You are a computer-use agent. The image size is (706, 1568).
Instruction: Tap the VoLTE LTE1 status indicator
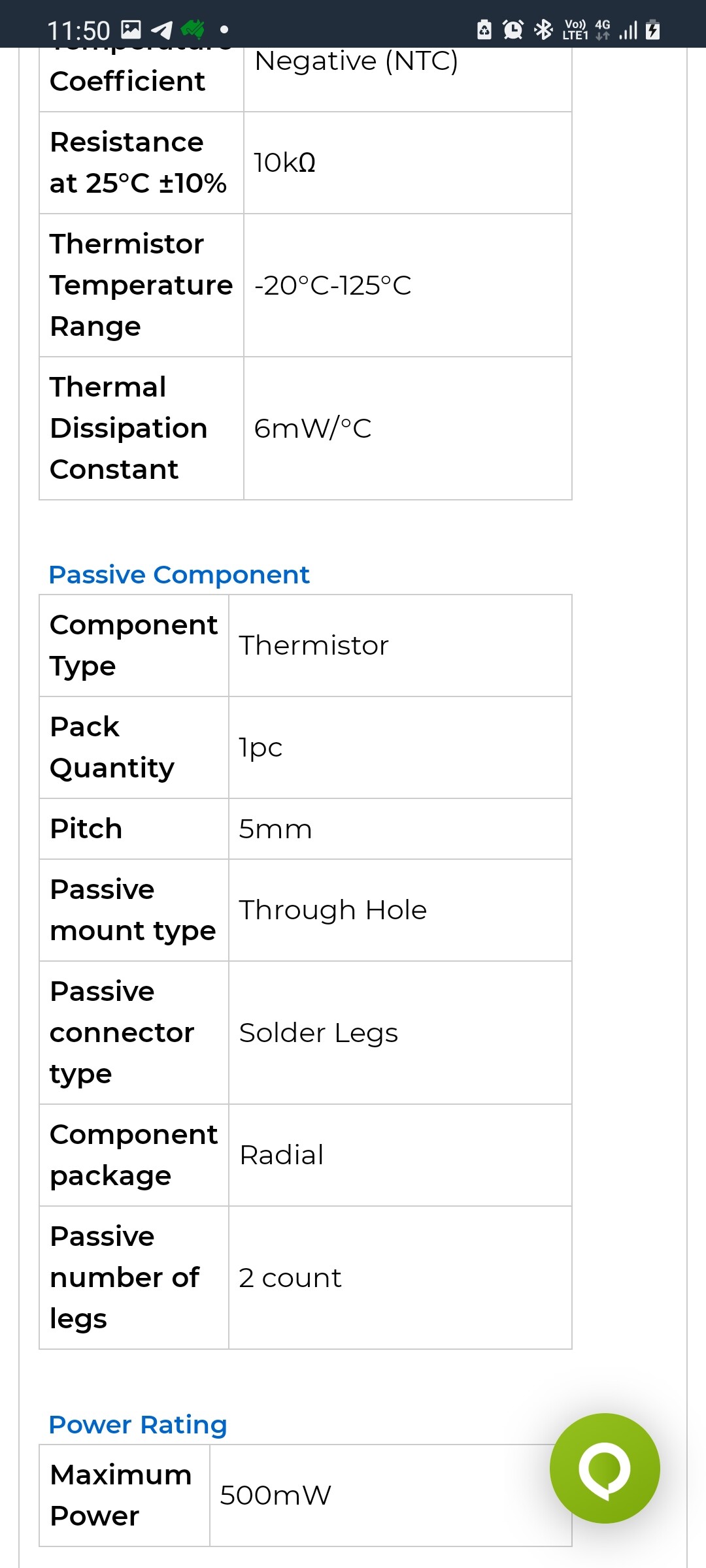click(x=575, y=29)
